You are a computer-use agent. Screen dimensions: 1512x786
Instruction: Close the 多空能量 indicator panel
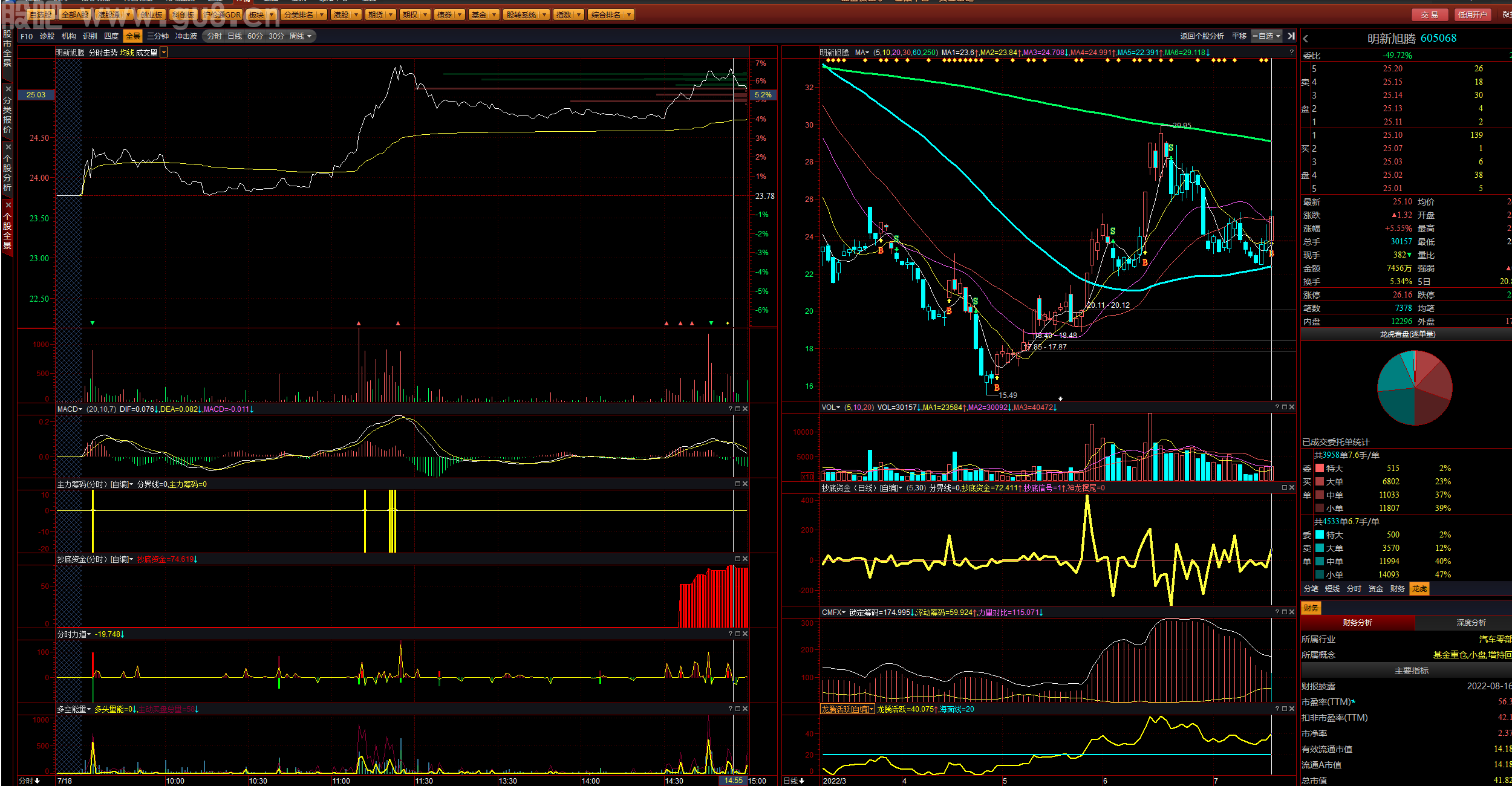pos(745,709)
